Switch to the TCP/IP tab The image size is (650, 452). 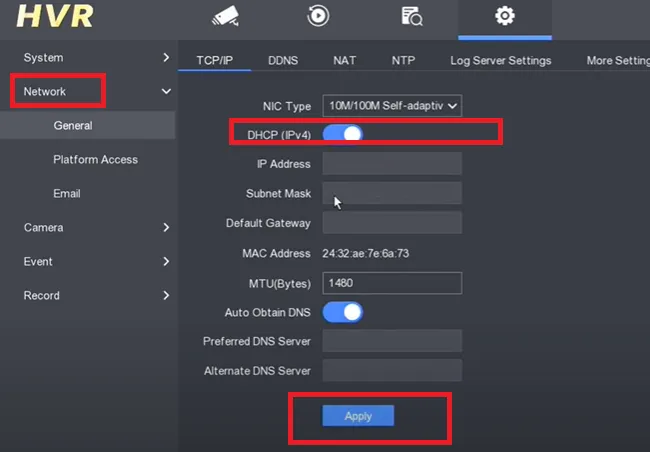pos(215,61)
